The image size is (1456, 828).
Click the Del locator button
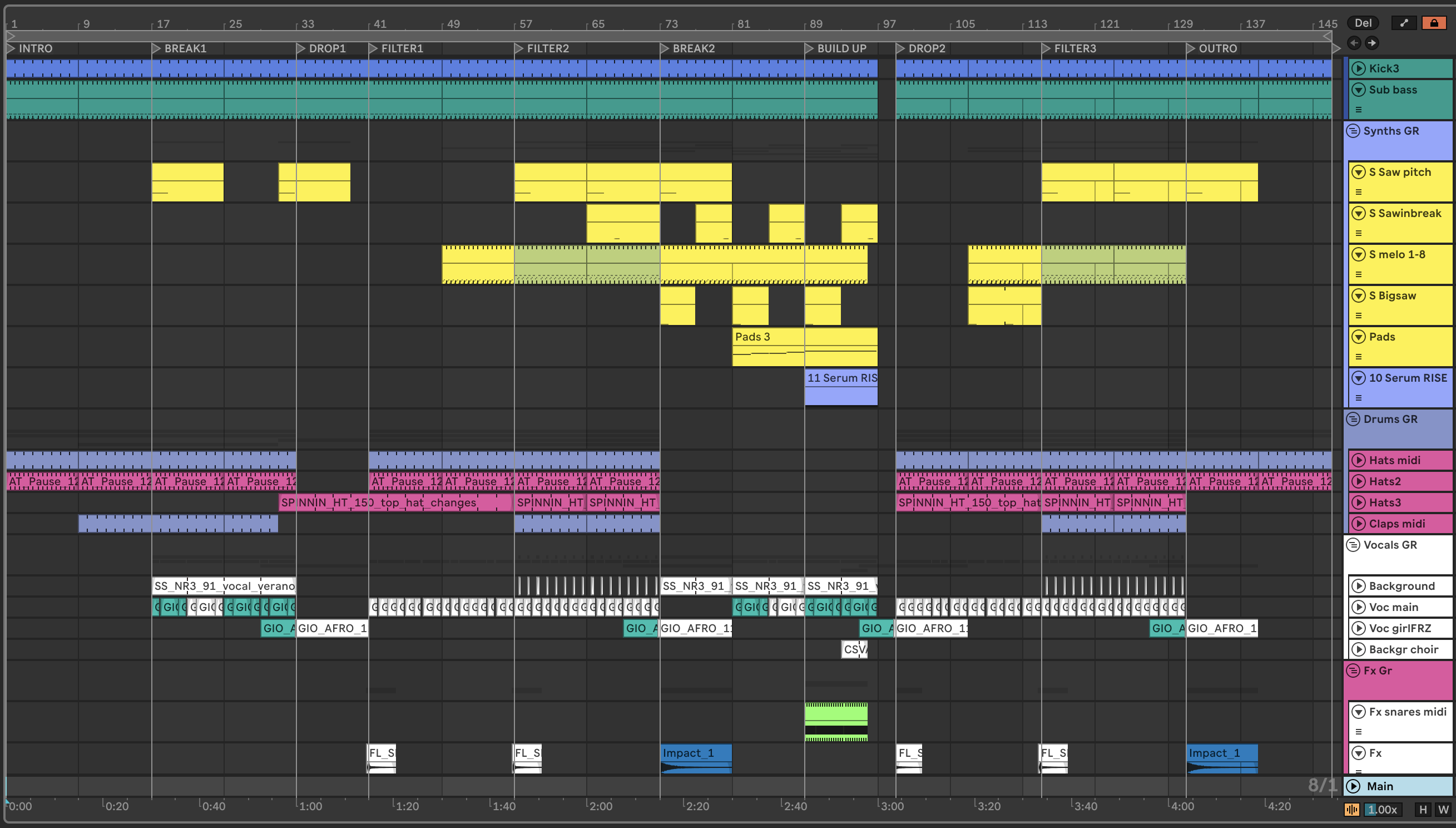(1363, 23)
